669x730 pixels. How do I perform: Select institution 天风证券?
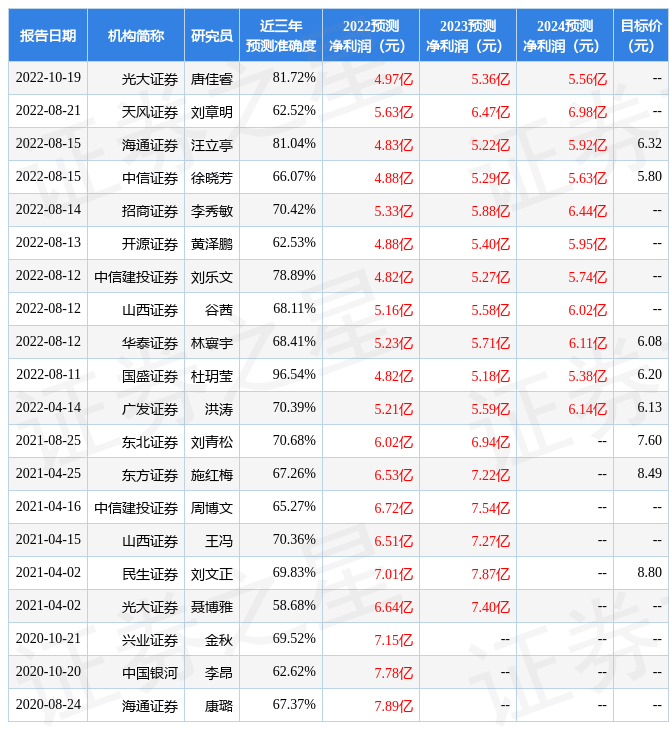point(150,112)
